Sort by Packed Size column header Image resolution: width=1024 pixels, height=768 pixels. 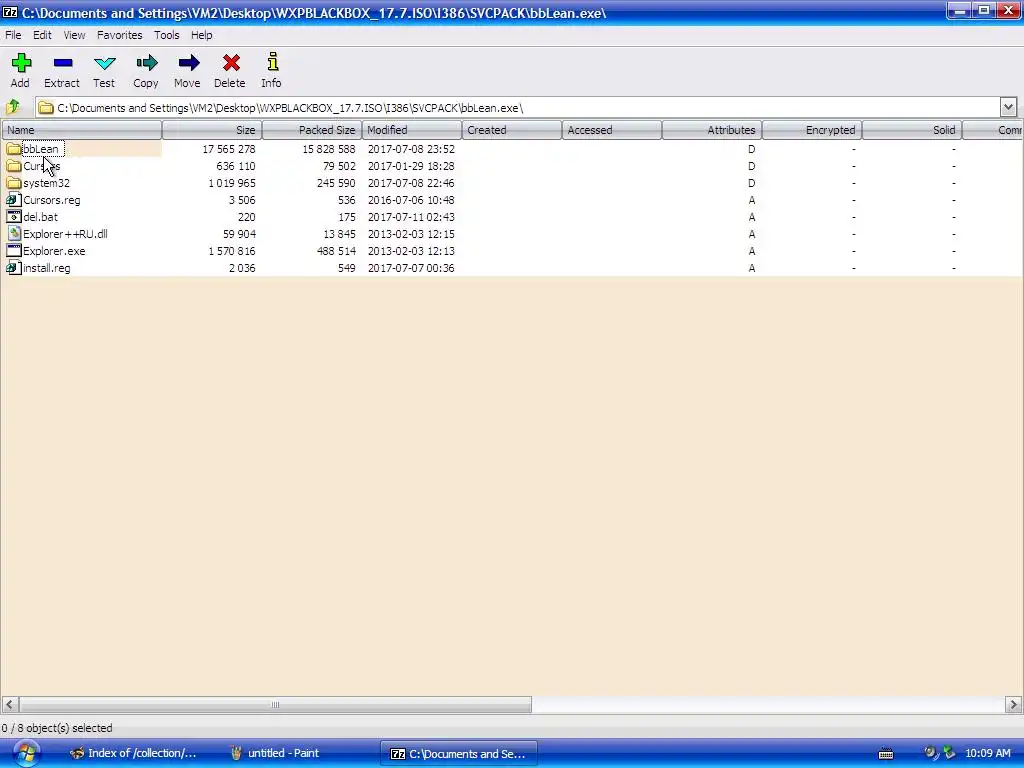click(x=312, y=130)
